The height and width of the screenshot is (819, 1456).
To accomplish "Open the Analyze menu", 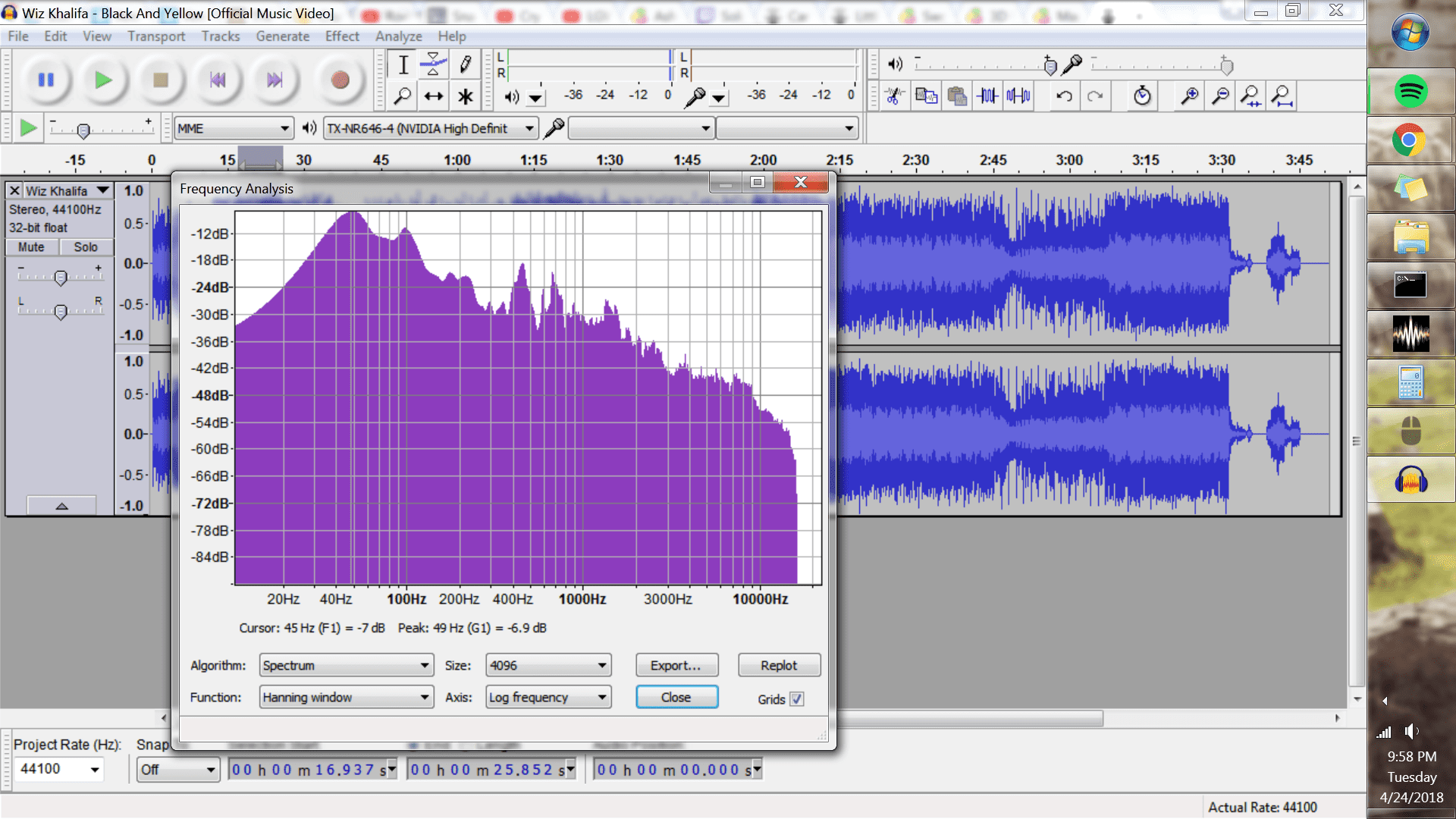I will click(399, 36).
